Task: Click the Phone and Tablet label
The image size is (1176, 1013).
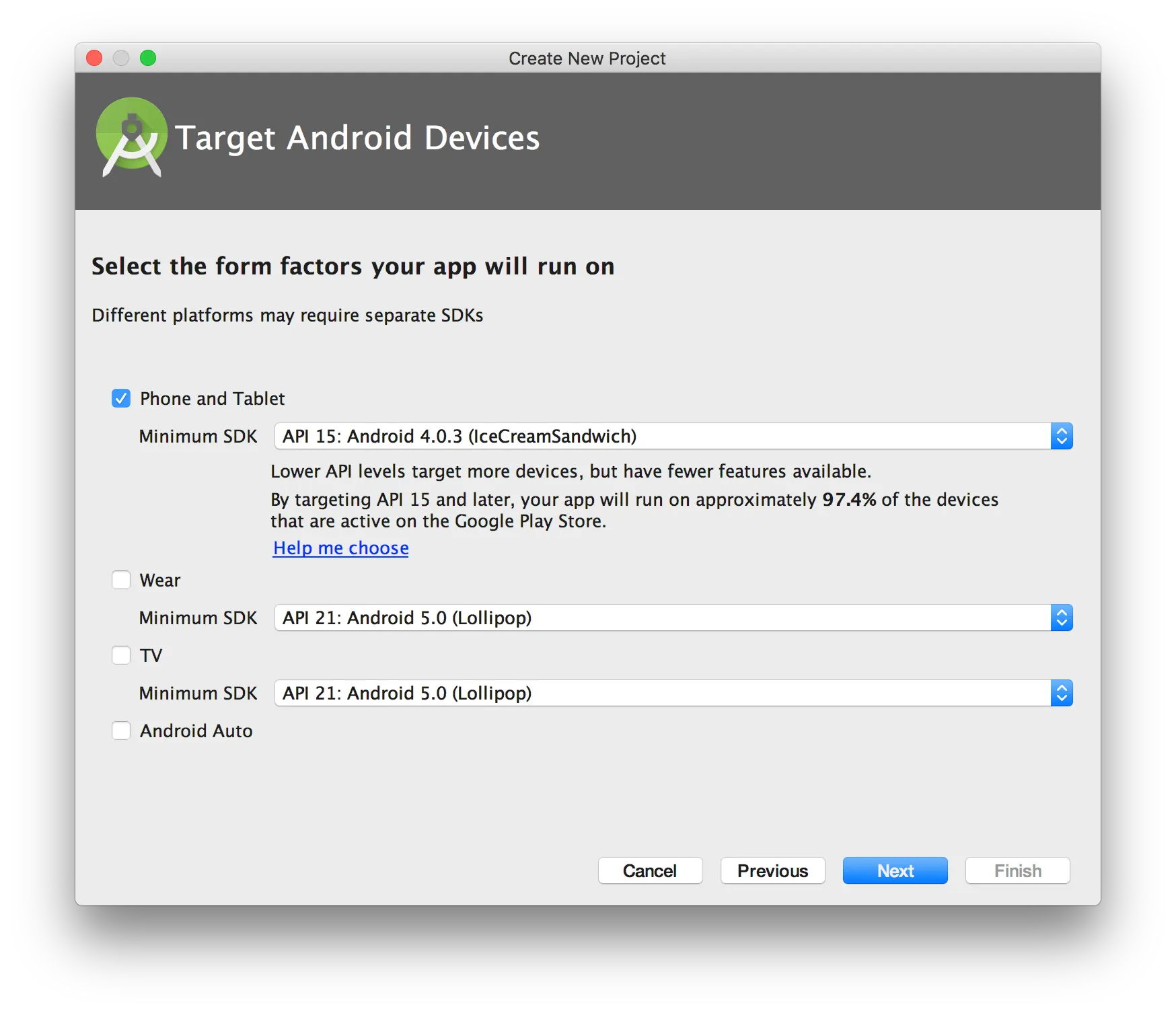Action: [213, 399]
